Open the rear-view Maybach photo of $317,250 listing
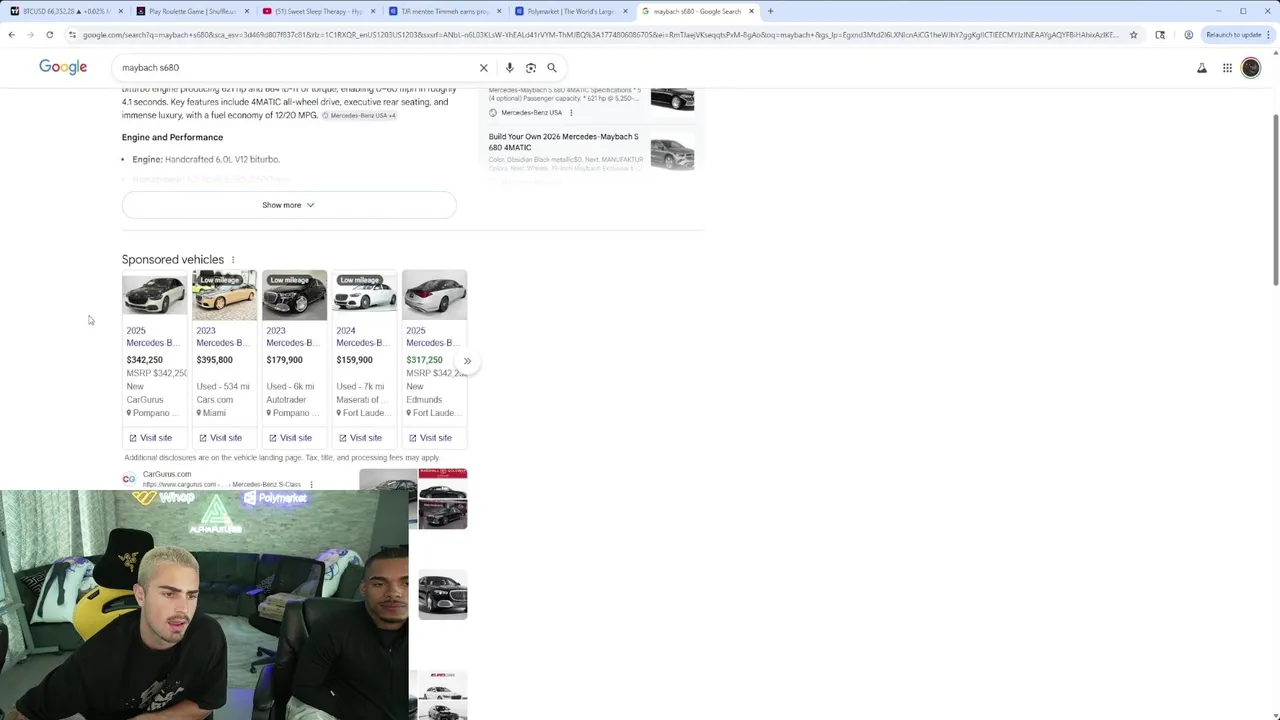The image size is (1280, 720). (x=434, y=295)
